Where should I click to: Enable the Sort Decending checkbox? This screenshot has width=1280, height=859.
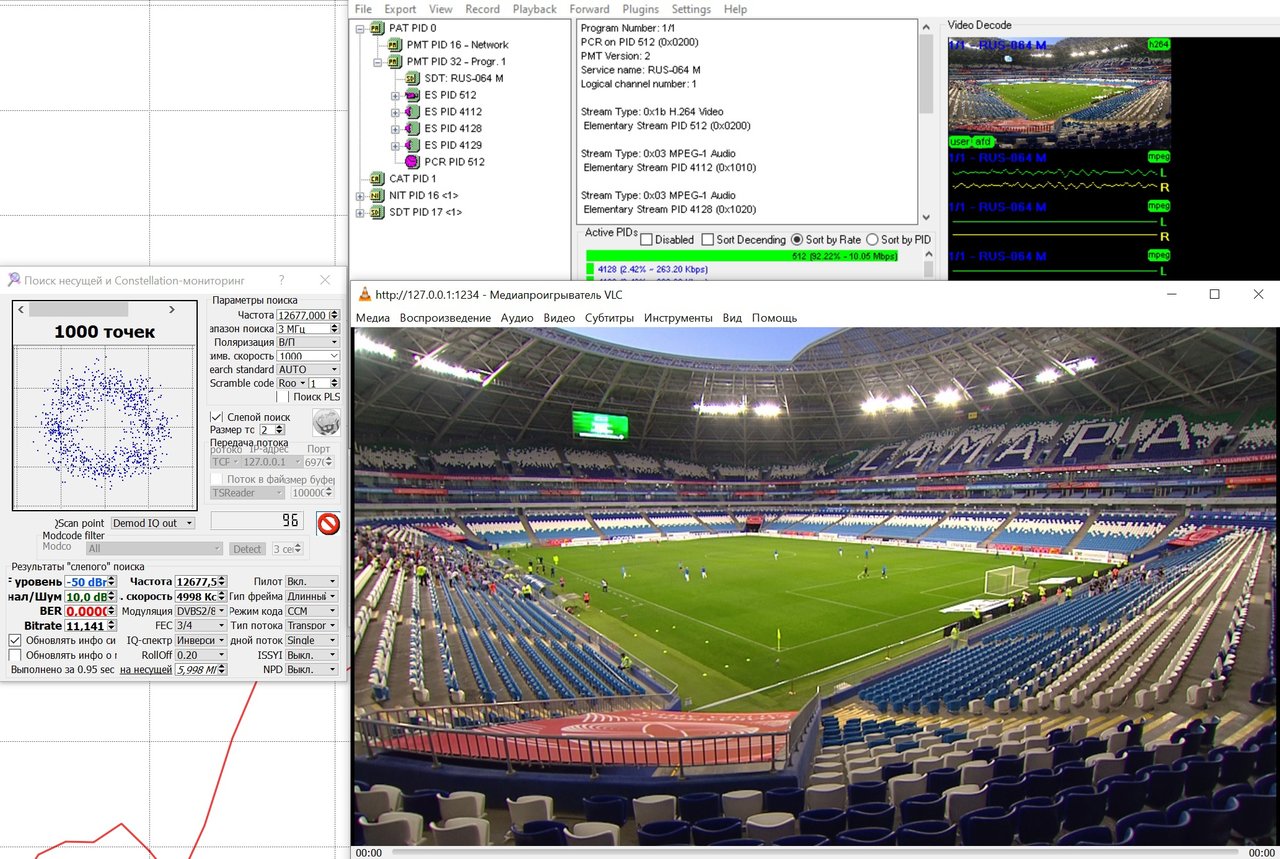pos(708,240)
